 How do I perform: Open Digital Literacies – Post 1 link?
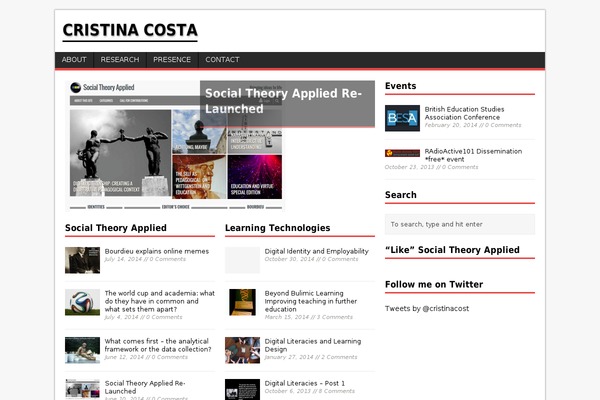tap(305, 383)
